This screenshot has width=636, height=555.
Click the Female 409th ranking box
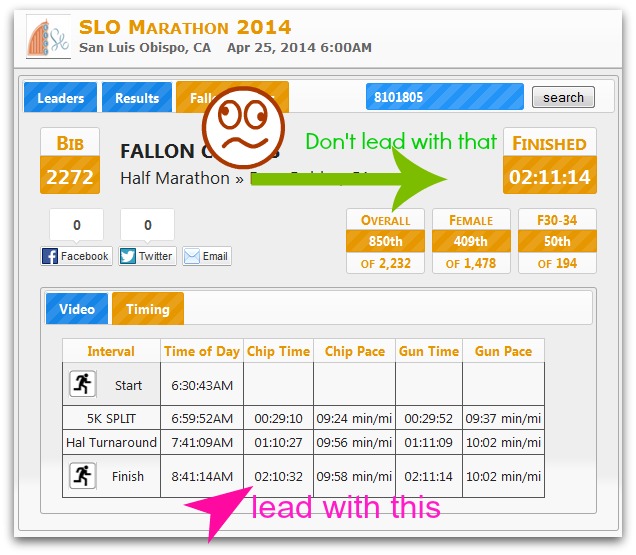(x=470, y=241)
